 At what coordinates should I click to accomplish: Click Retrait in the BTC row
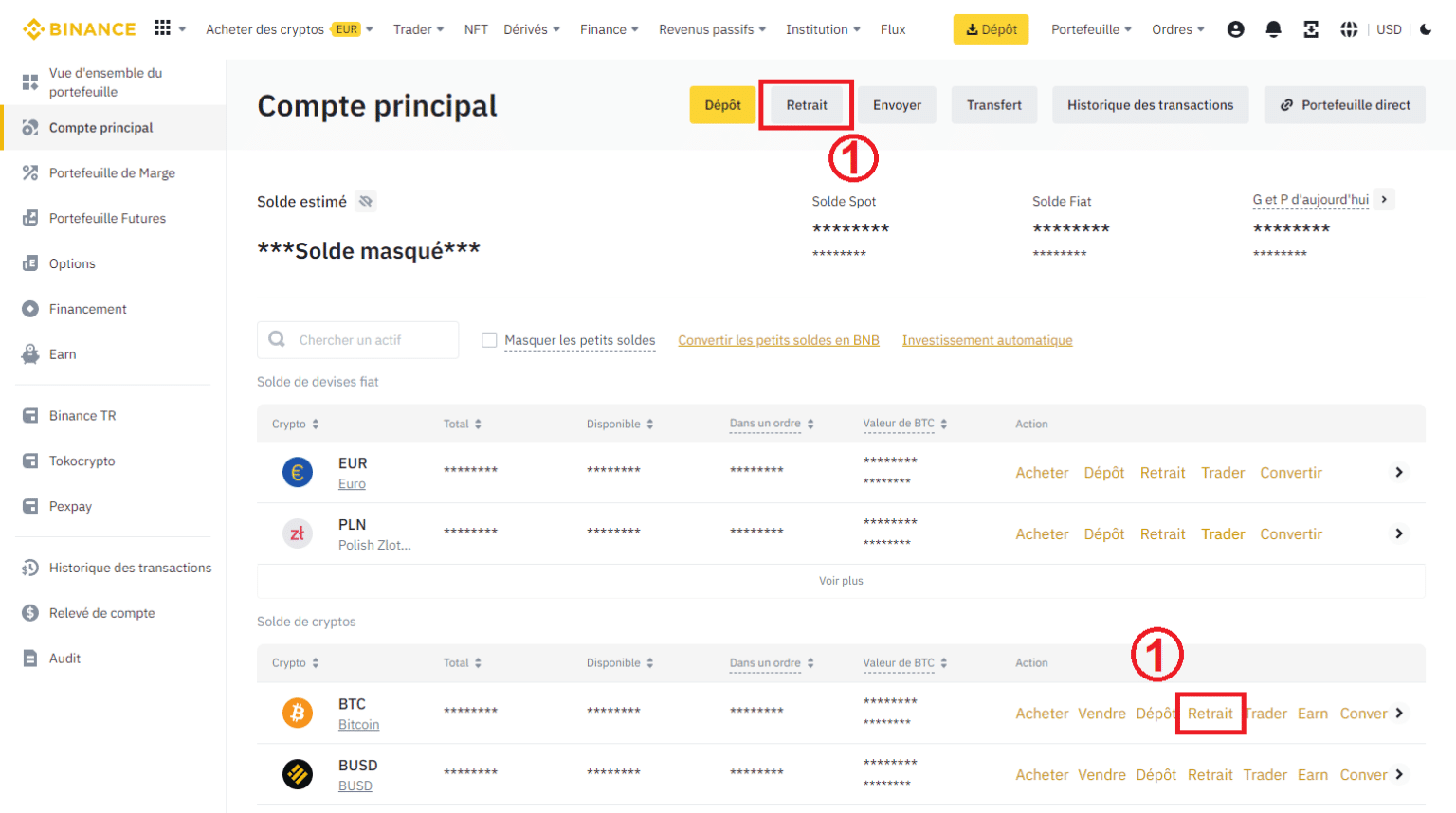pyautogui.click(x=1210, y=714)
